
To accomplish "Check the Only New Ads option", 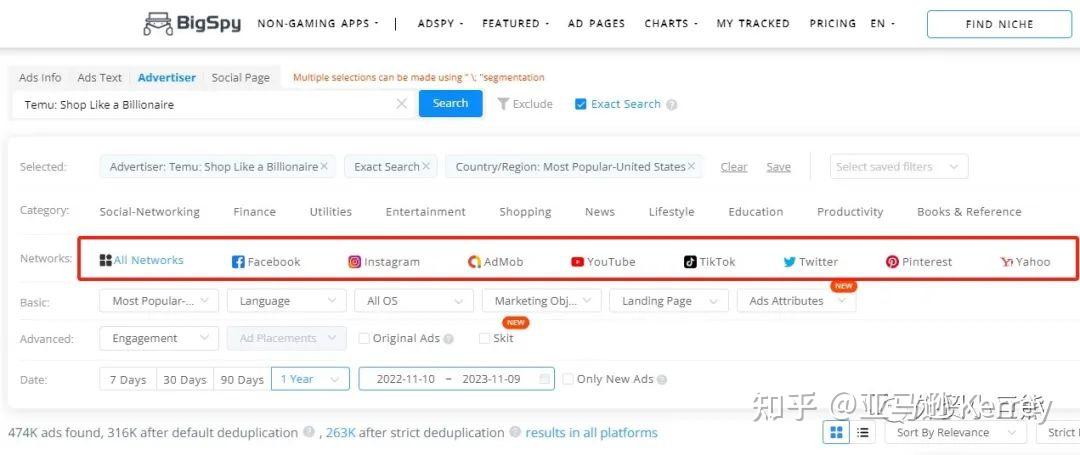I will pos(568,380).
